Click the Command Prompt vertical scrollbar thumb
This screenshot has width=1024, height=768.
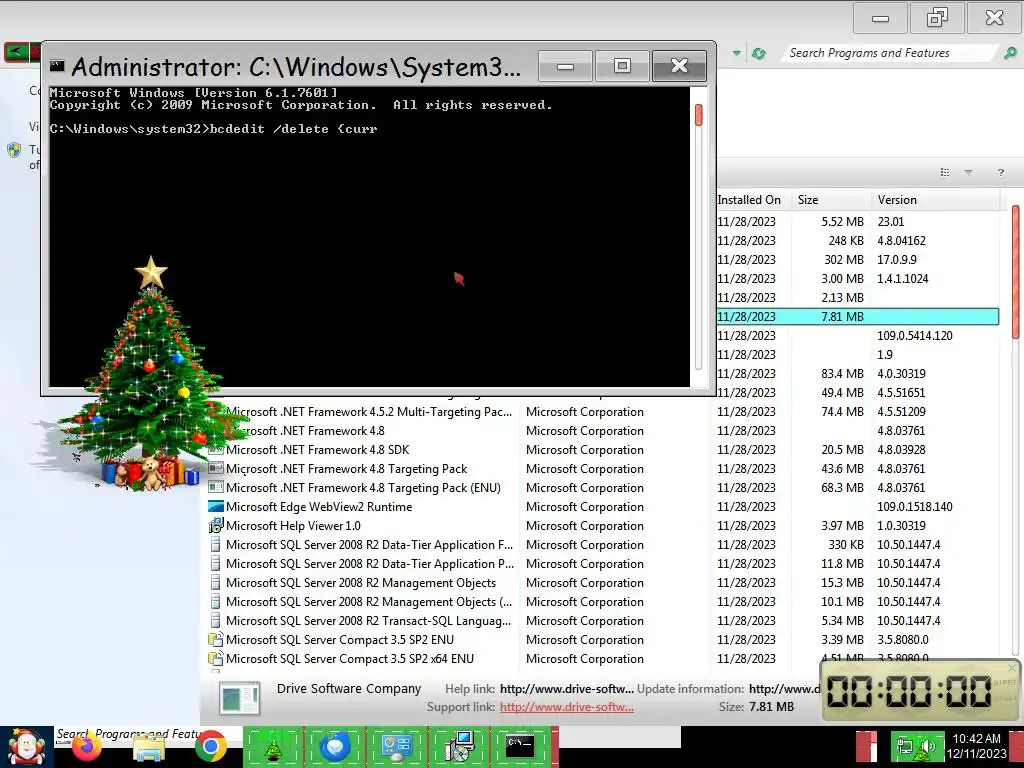(x=698, y=115)
